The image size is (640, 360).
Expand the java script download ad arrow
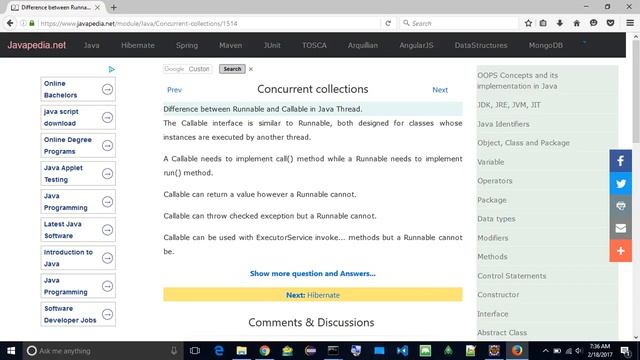(107, 117)
